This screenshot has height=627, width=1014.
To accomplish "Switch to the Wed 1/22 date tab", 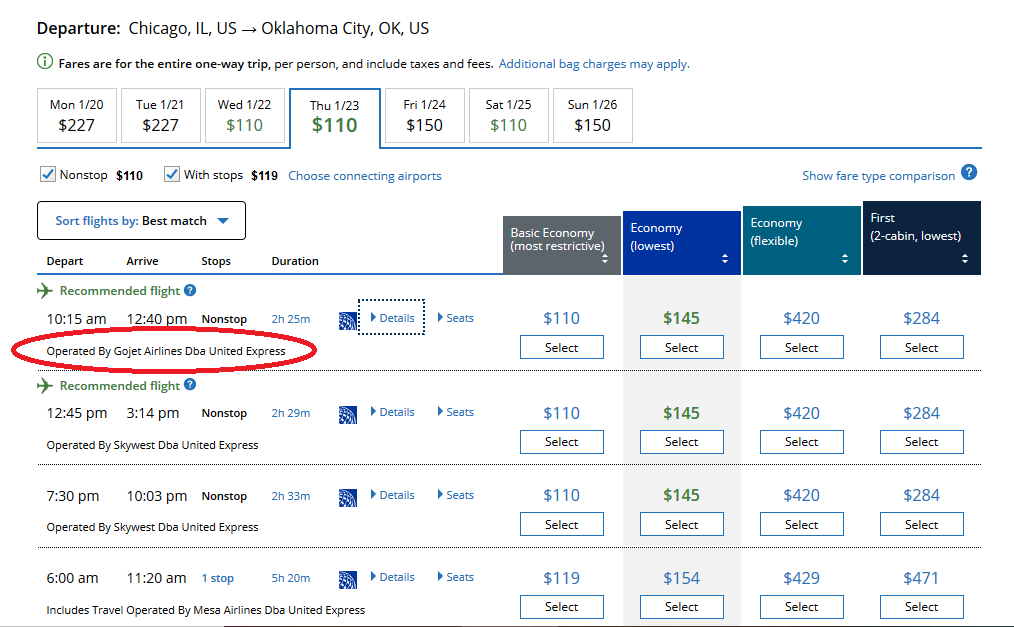I will (x=244, y=115).
